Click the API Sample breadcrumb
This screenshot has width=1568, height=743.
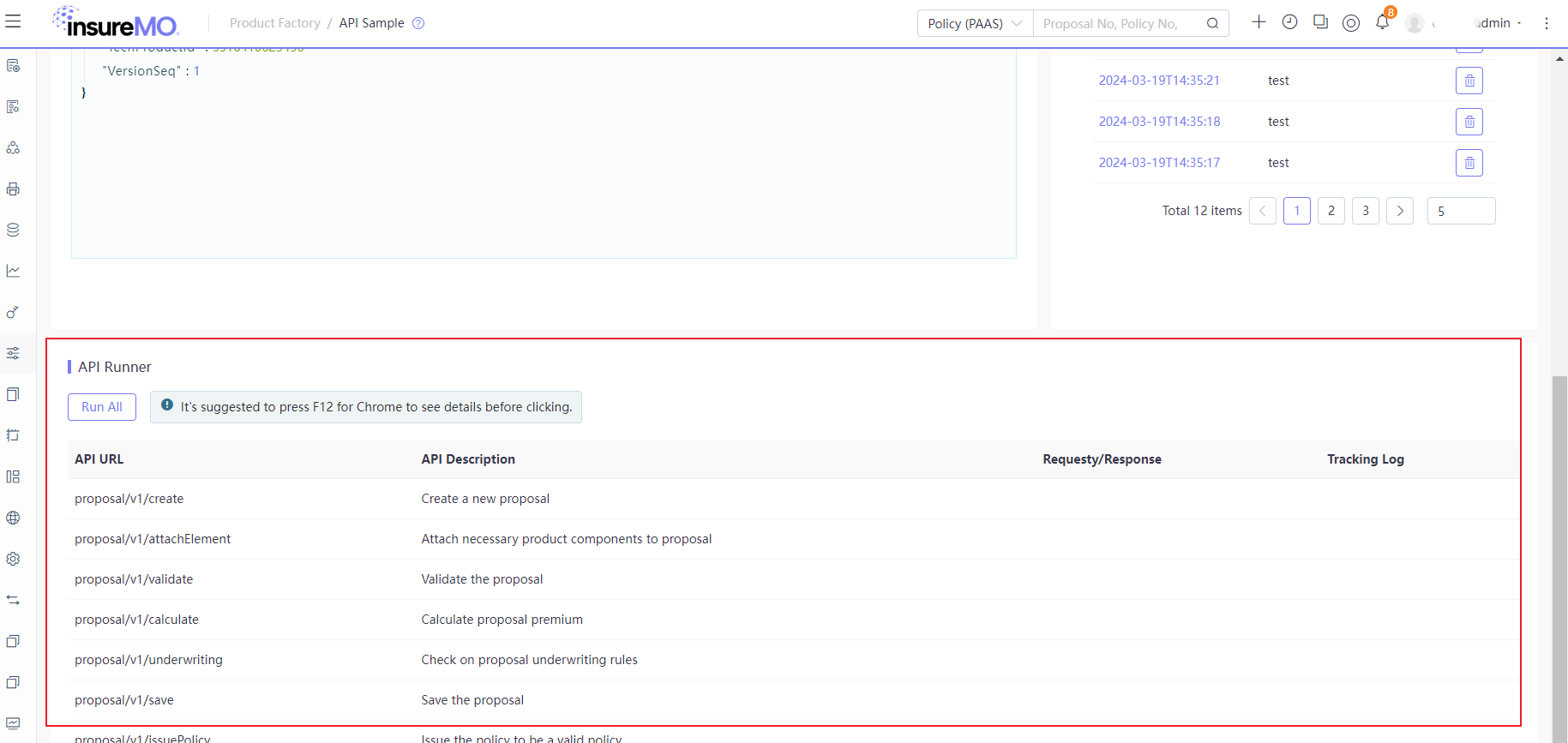pos(371,23)
